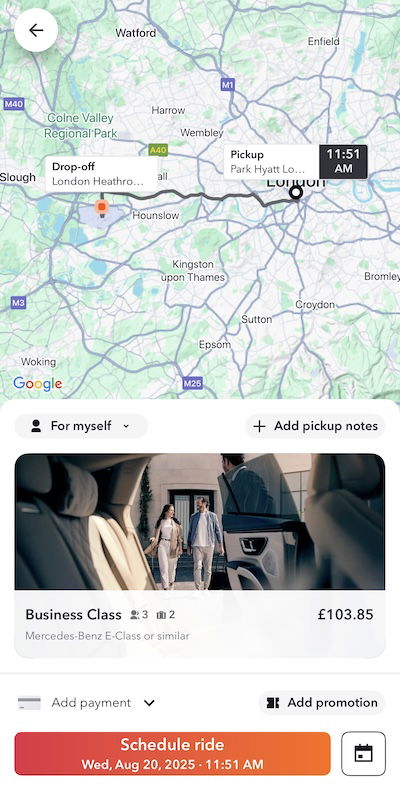The width and height of the screenshot is (400, 788).
Task: Click the Add promotion button
Action: coord(322,703)
